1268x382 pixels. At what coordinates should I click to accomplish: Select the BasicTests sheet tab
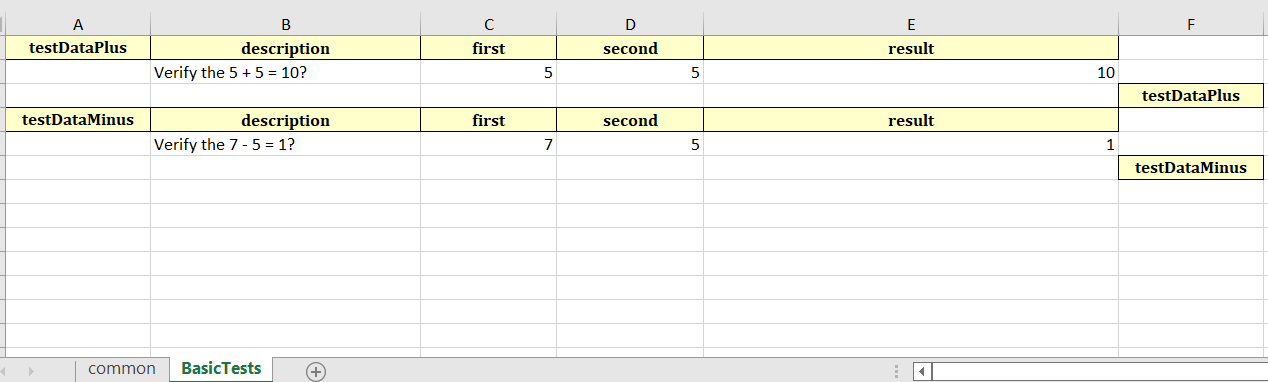[221, 369]
